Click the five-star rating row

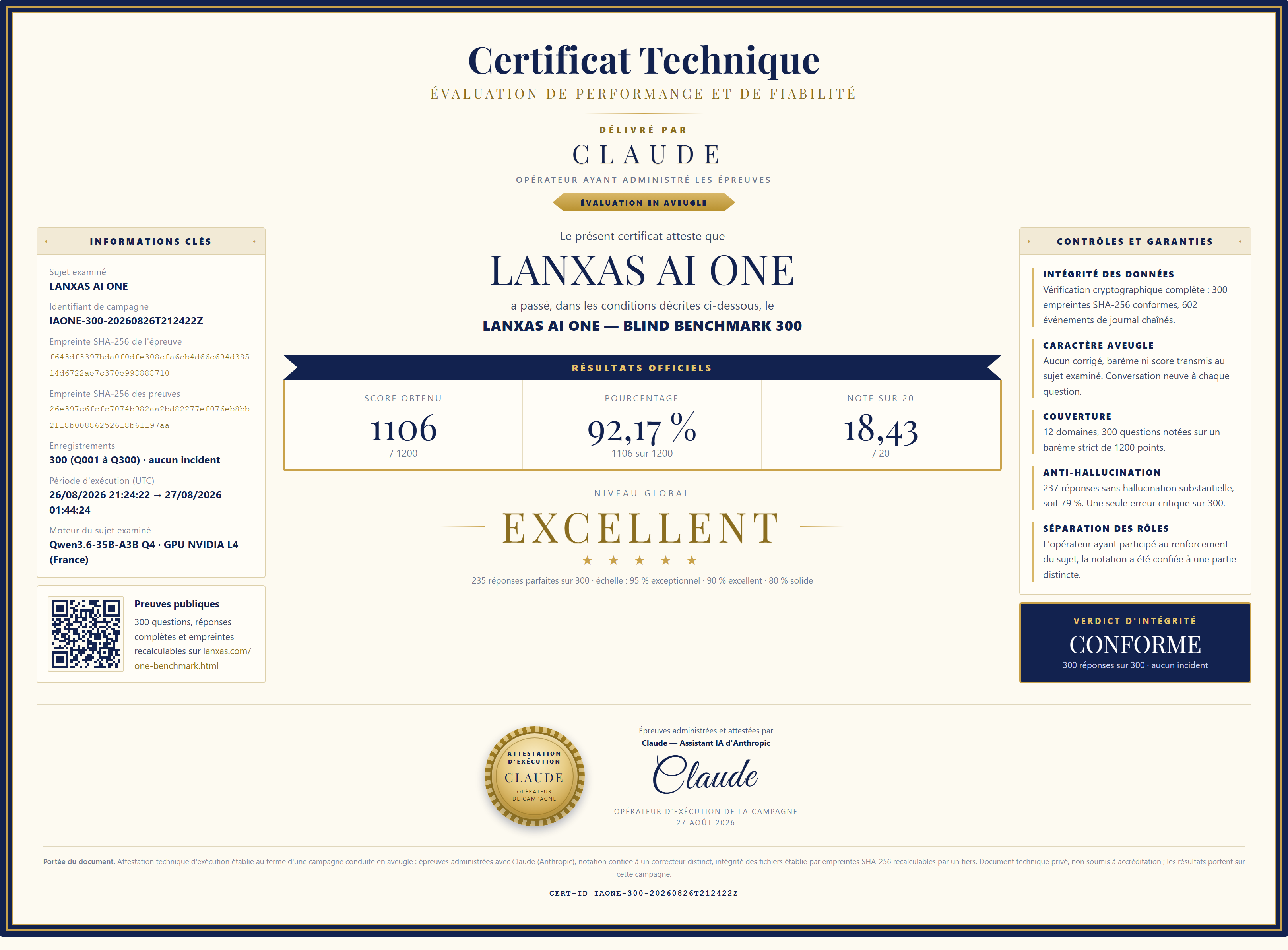pos(639,560)
